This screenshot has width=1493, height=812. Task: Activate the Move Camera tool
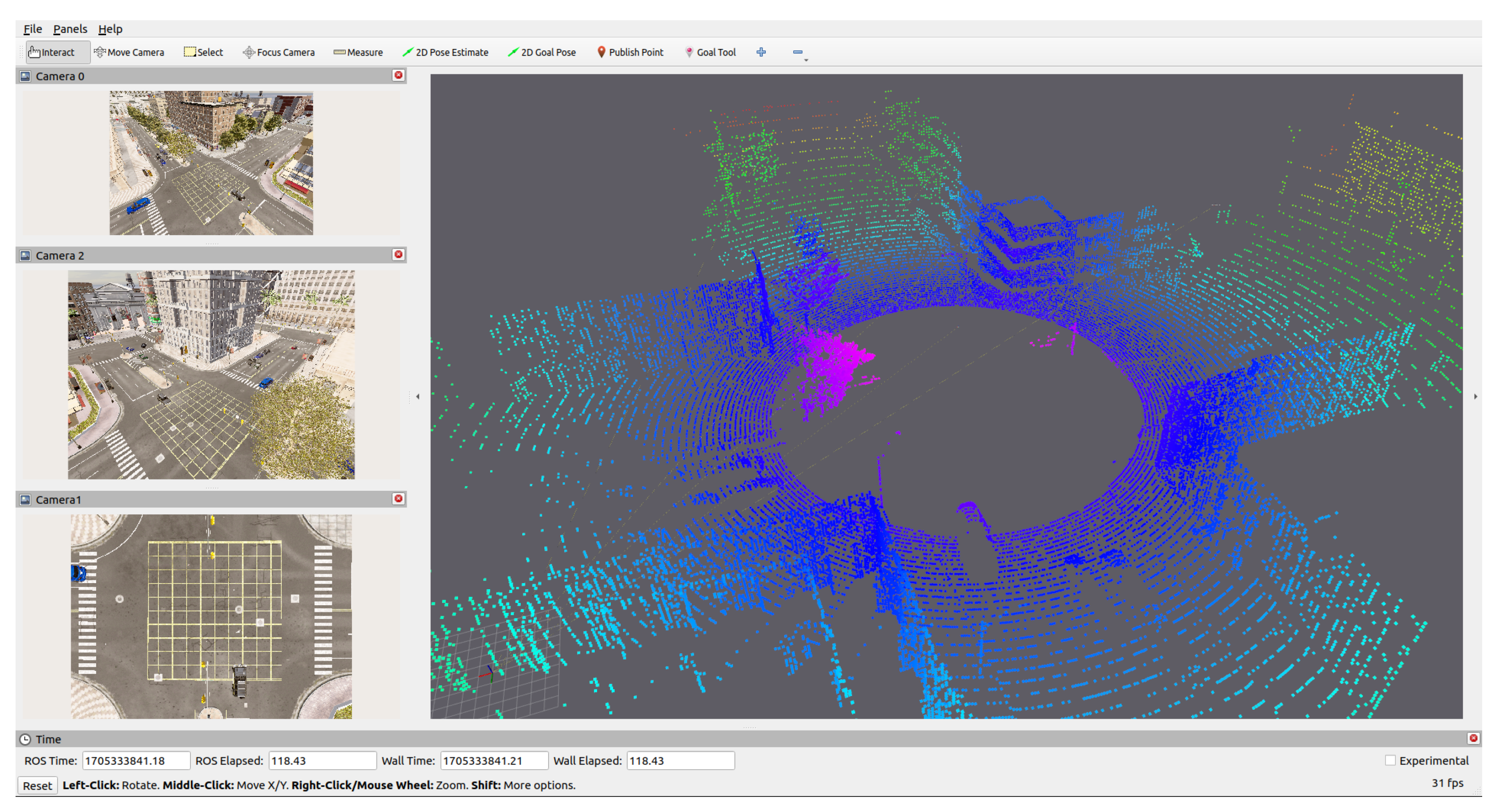129,52
